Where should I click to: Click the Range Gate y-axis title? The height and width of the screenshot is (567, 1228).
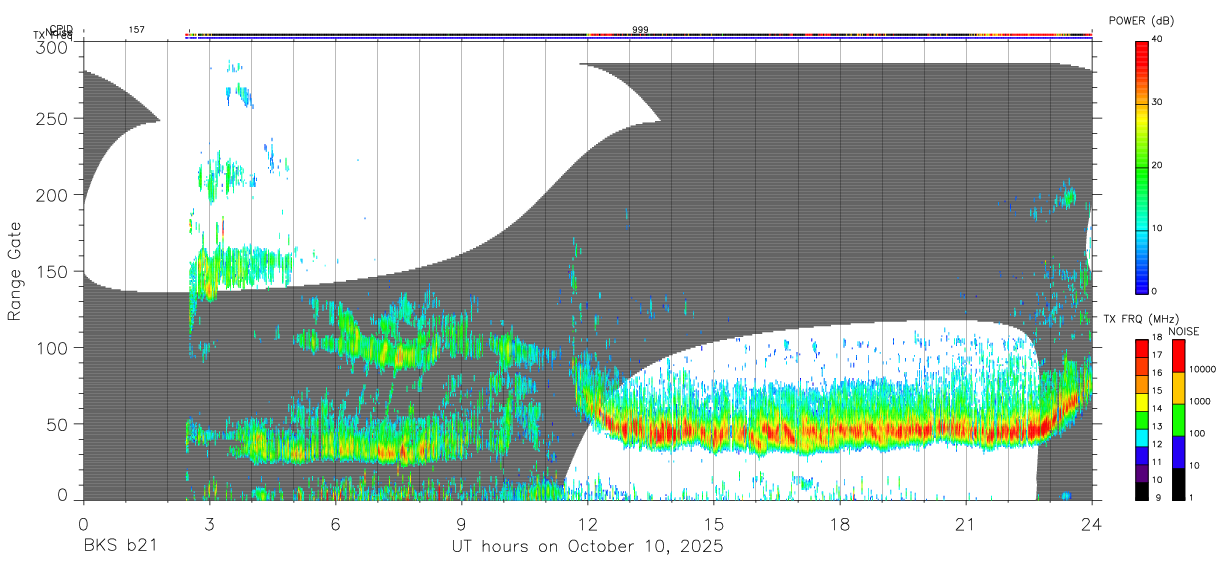pos(15,272)
